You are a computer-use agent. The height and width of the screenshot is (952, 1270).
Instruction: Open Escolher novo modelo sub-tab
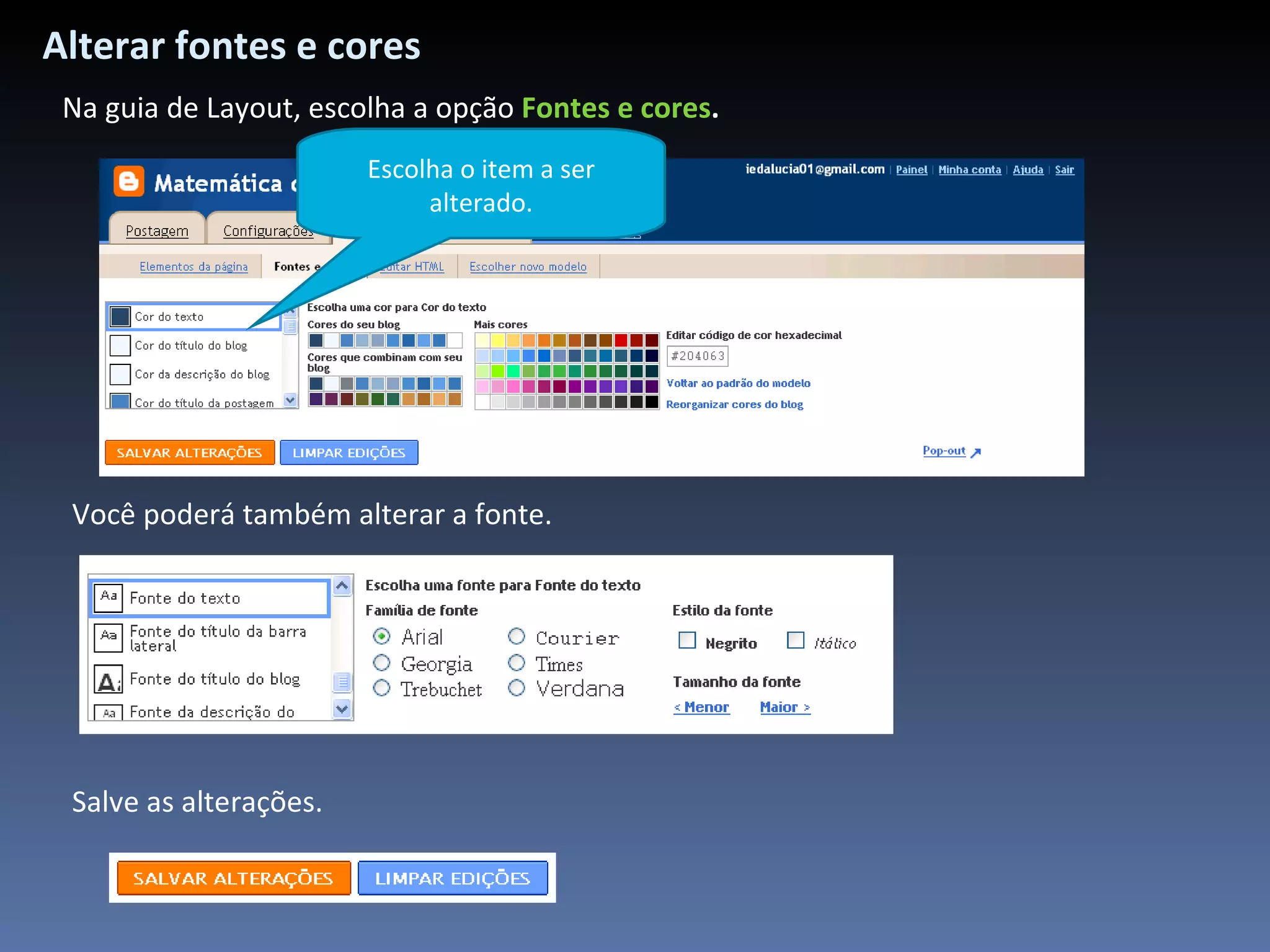click(x=528, y=267)
